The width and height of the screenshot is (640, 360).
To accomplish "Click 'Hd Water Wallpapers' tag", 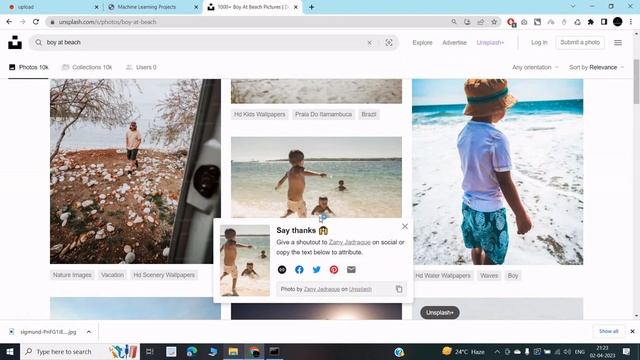I will (x=443, y=276).
